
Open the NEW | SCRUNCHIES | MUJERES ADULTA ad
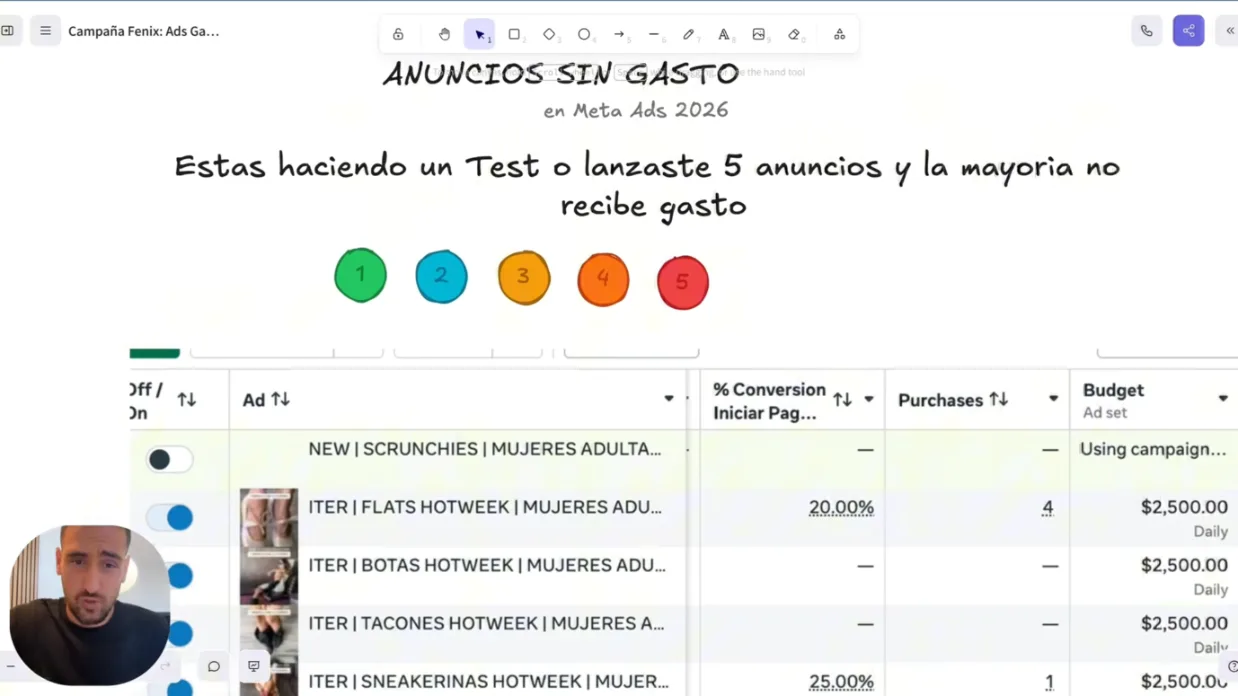[x=484, y=449]
